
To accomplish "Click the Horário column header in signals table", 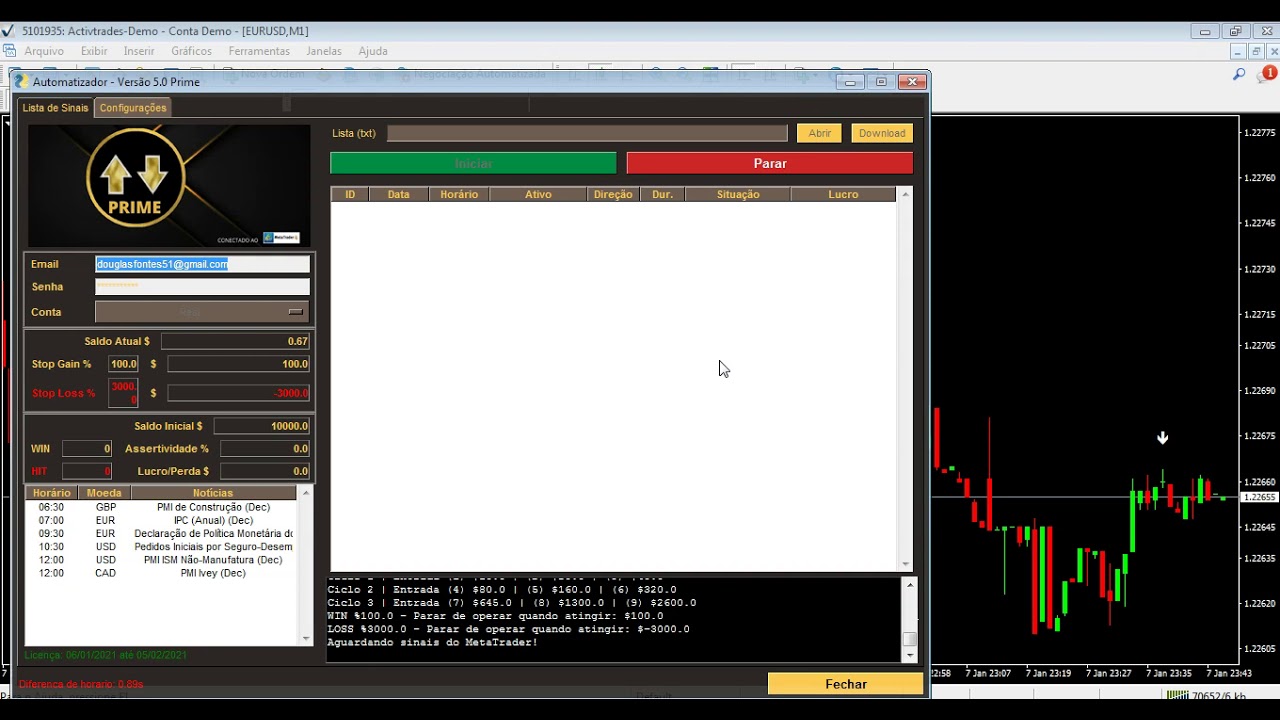I will (459, 194).
